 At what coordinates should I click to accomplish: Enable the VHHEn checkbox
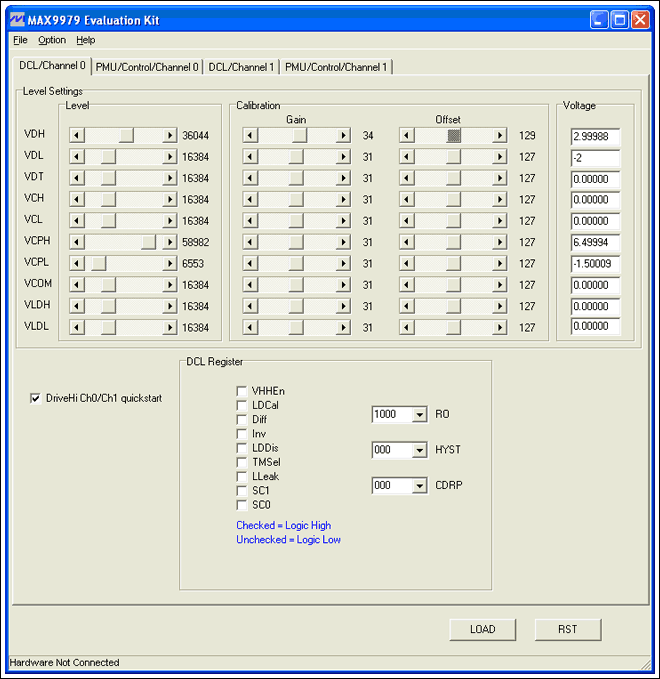(x=241, y=391)
